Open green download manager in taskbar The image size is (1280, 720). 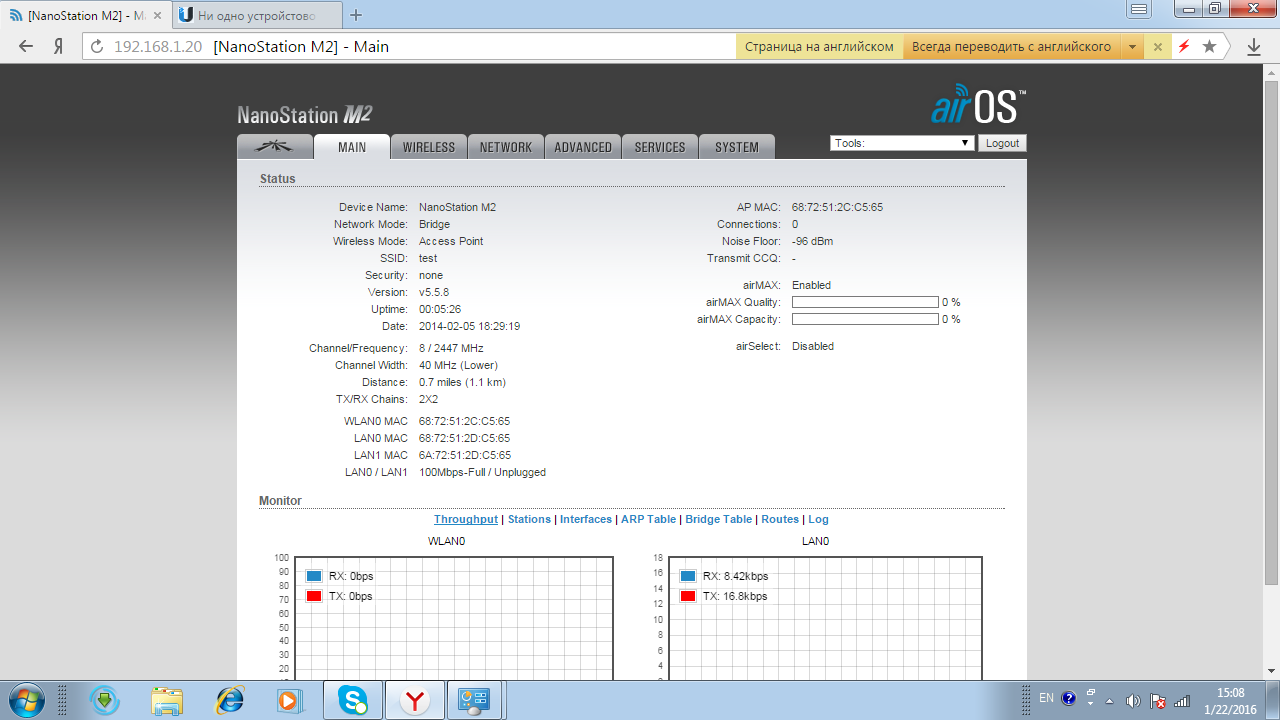click(105, 700)
